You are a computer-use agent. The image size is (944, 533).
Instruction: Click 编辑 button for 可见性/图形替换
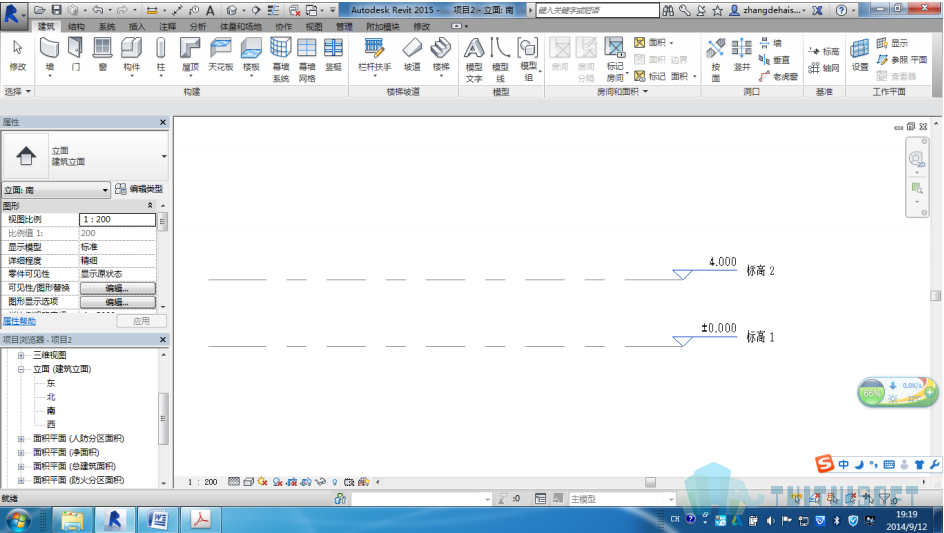tap(117, 288)
